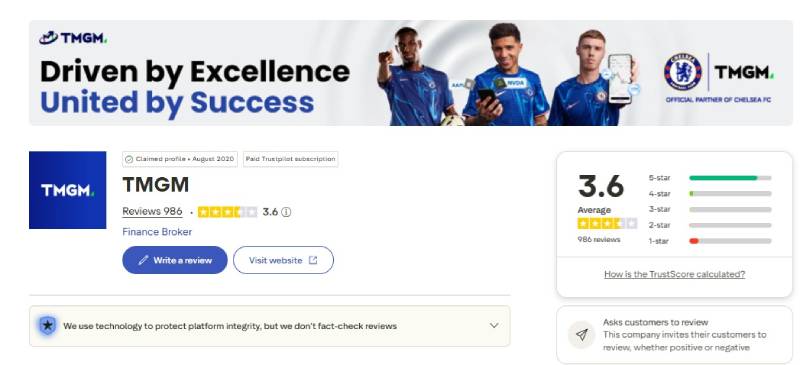Select the 3-star rating row
Viewport: 800px width, 365px height.
click(710, 209)
